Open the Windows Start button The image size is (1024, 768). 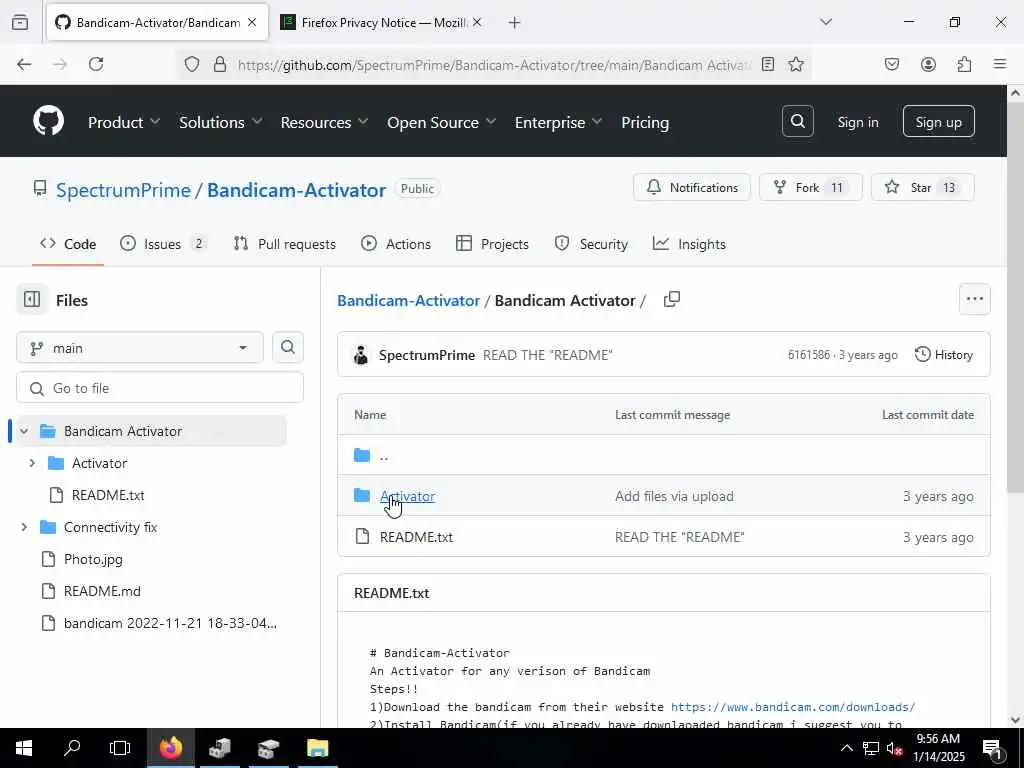(x=24, y=748)
